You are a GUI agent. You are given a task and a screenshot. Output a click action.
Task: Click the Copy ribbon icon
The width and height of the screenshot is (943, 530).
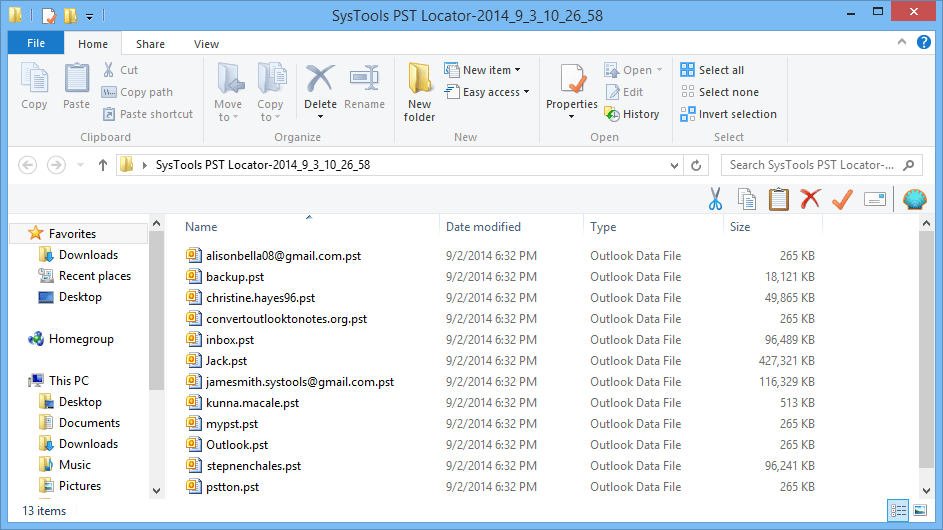(x=34, y=87)
